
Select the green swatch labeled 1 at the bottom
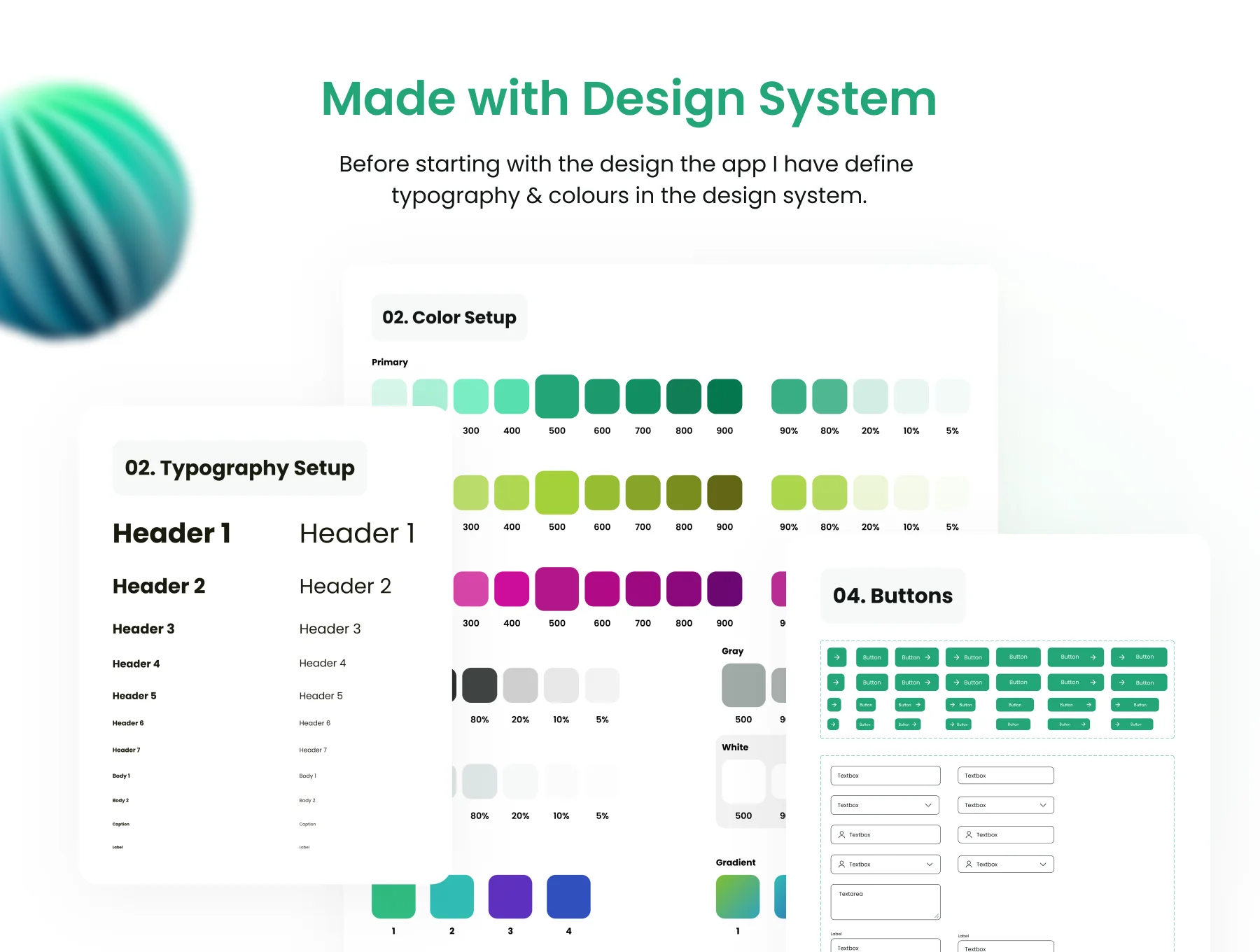tap(393, 901)
